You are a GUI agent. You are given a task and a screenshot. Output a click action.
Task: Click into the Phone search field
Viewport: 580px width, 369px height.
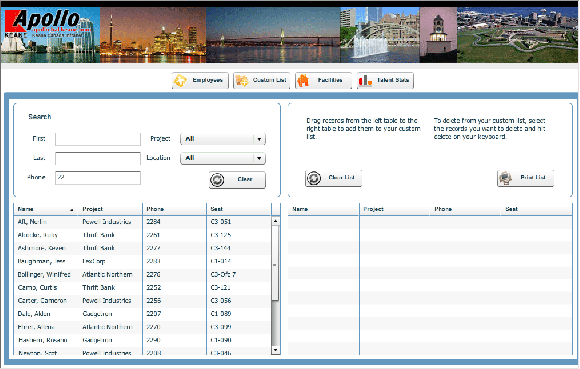click(x=98, y=177)
